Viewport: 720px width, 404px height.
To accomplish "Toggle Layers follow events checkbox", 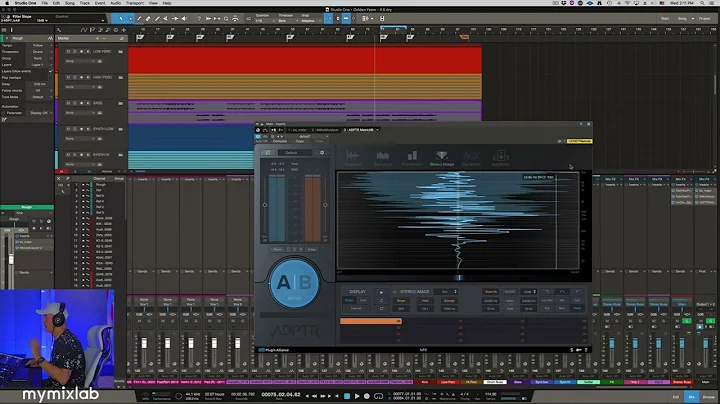I will 50,71.
